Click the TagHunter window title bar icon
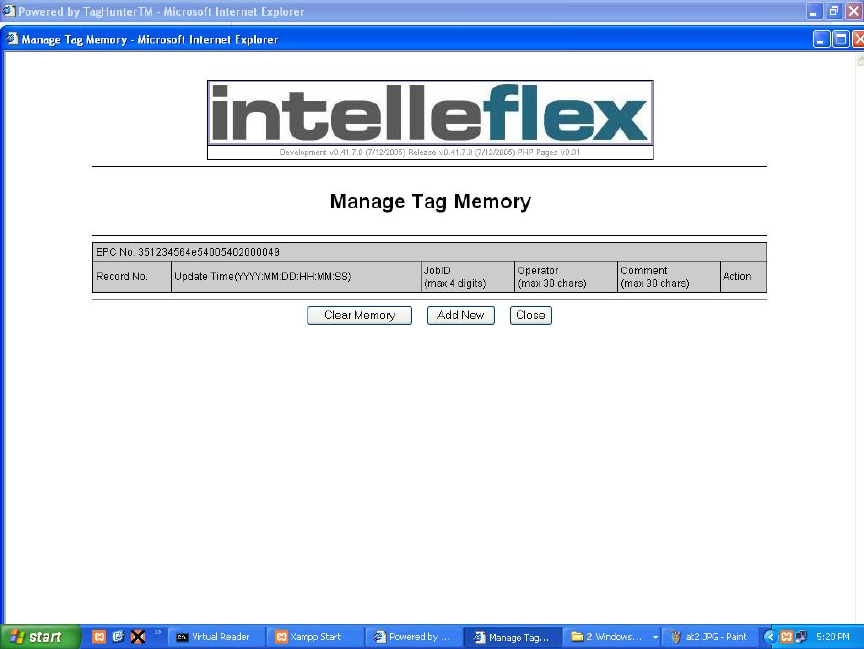Screen dimensions: 864x649 click(x=8, y=10)
